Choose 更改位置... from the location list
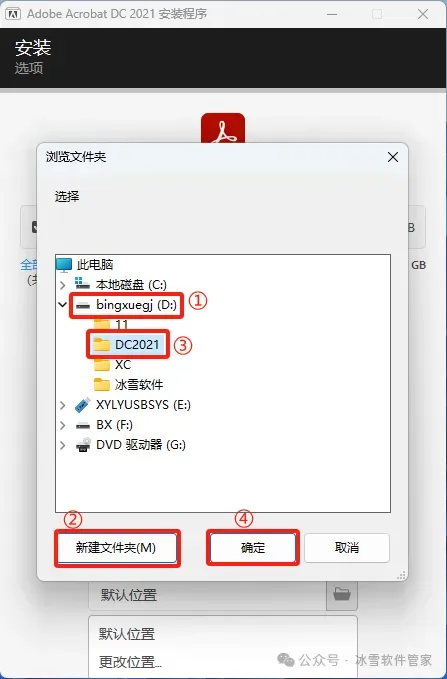 point(130,661)
